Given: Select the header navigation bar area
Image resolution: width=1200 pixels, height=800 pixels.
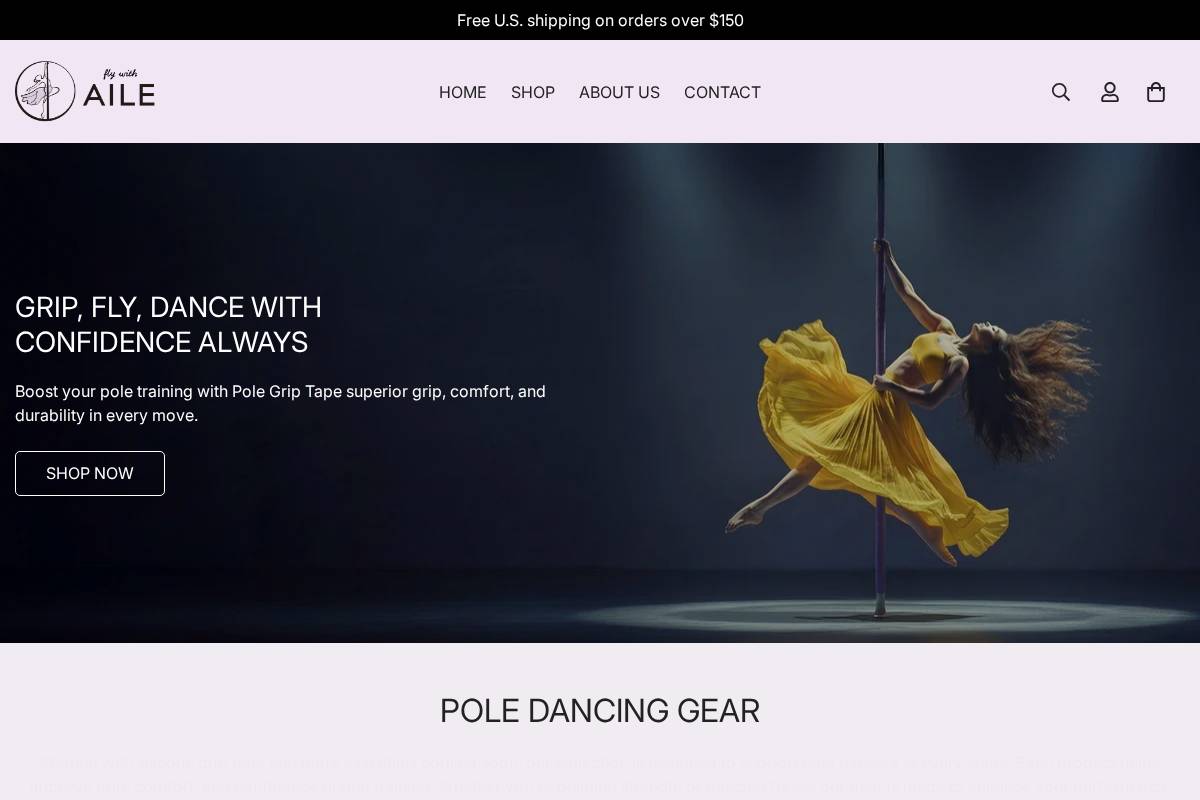Looking at the screenshot, I should [600, 92].
